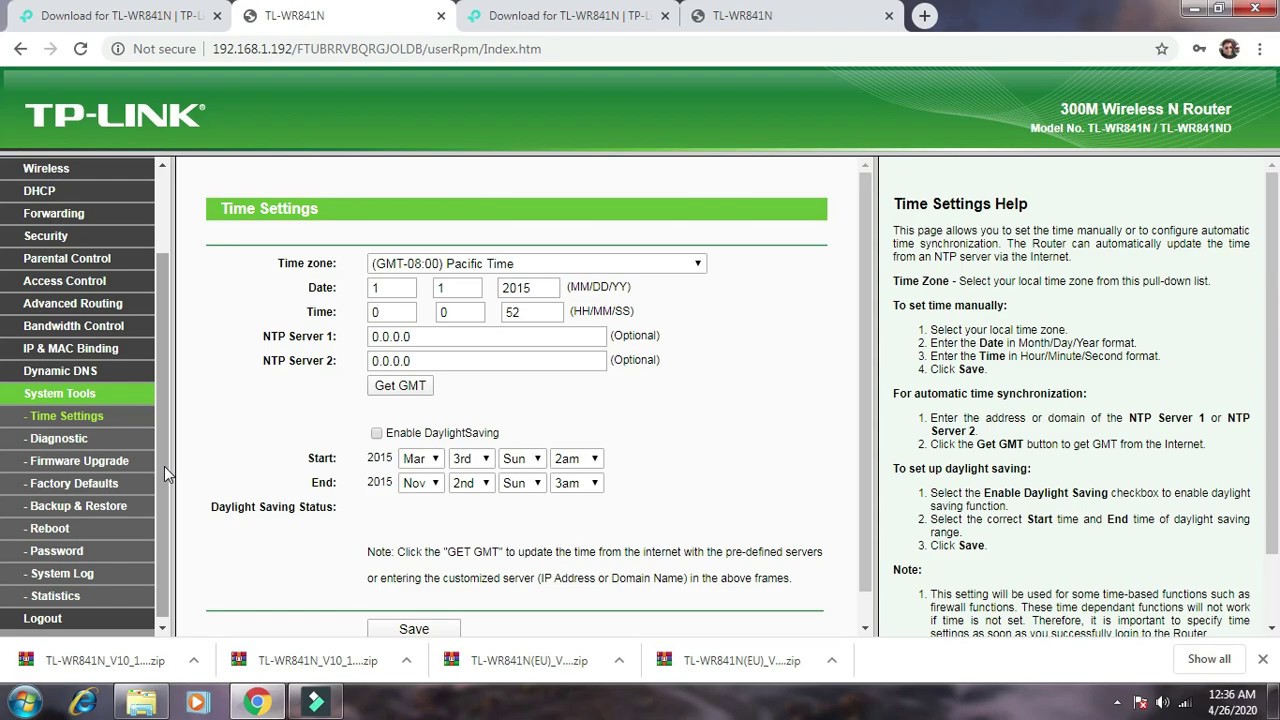Viewport: 1280px width, 720px height.
Task: Close the first Download for TL-WR841N tab
Action: [x=217, y=16]
